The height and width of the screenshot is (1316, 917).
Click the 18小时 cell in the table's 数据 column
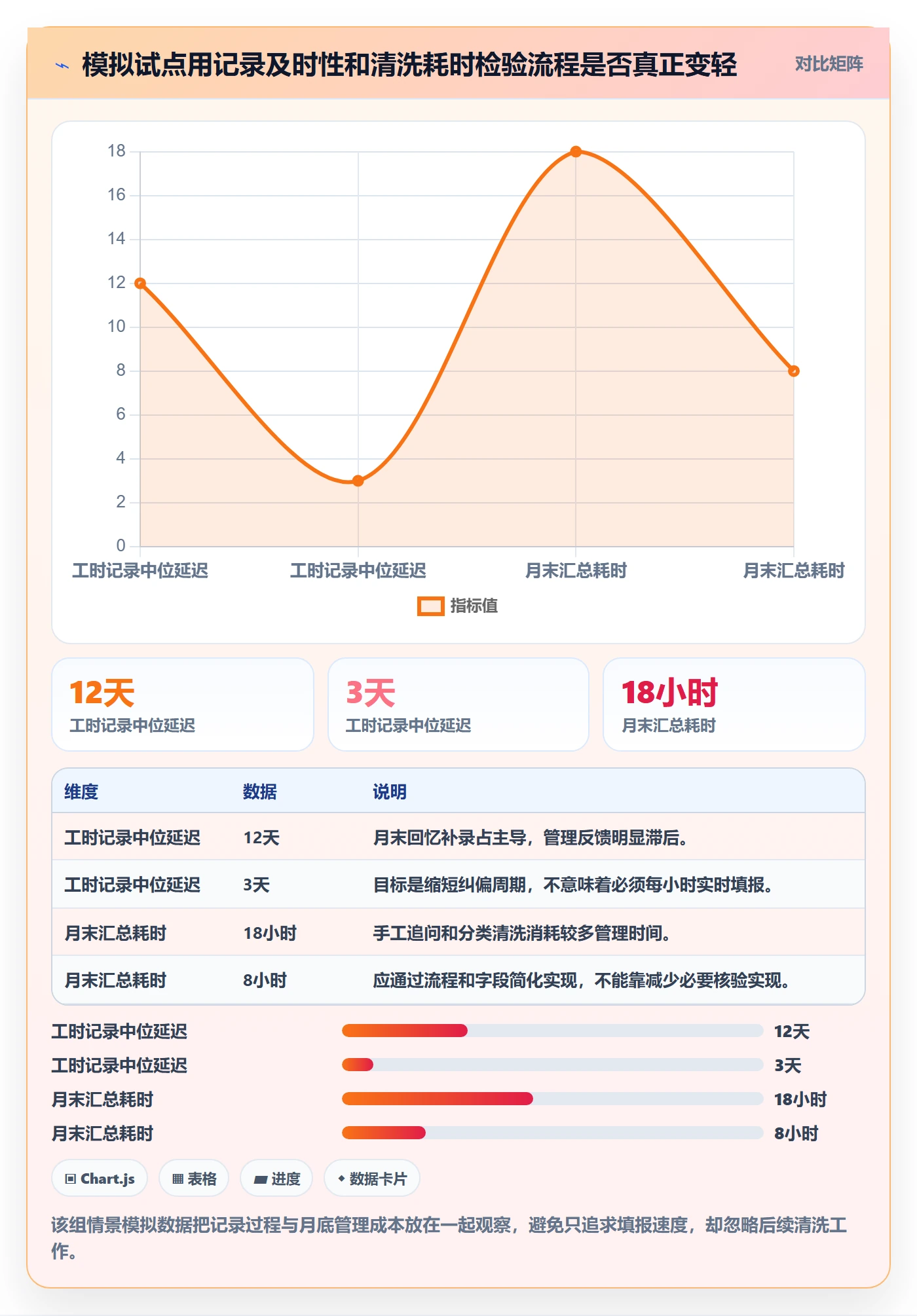coord(270,933)
